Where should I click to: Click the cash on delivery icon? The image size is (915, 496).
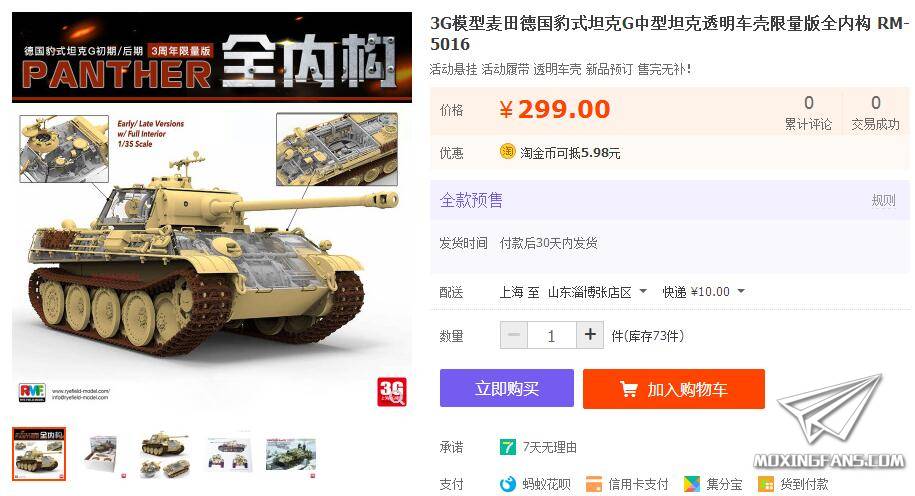tap(765, 484)
